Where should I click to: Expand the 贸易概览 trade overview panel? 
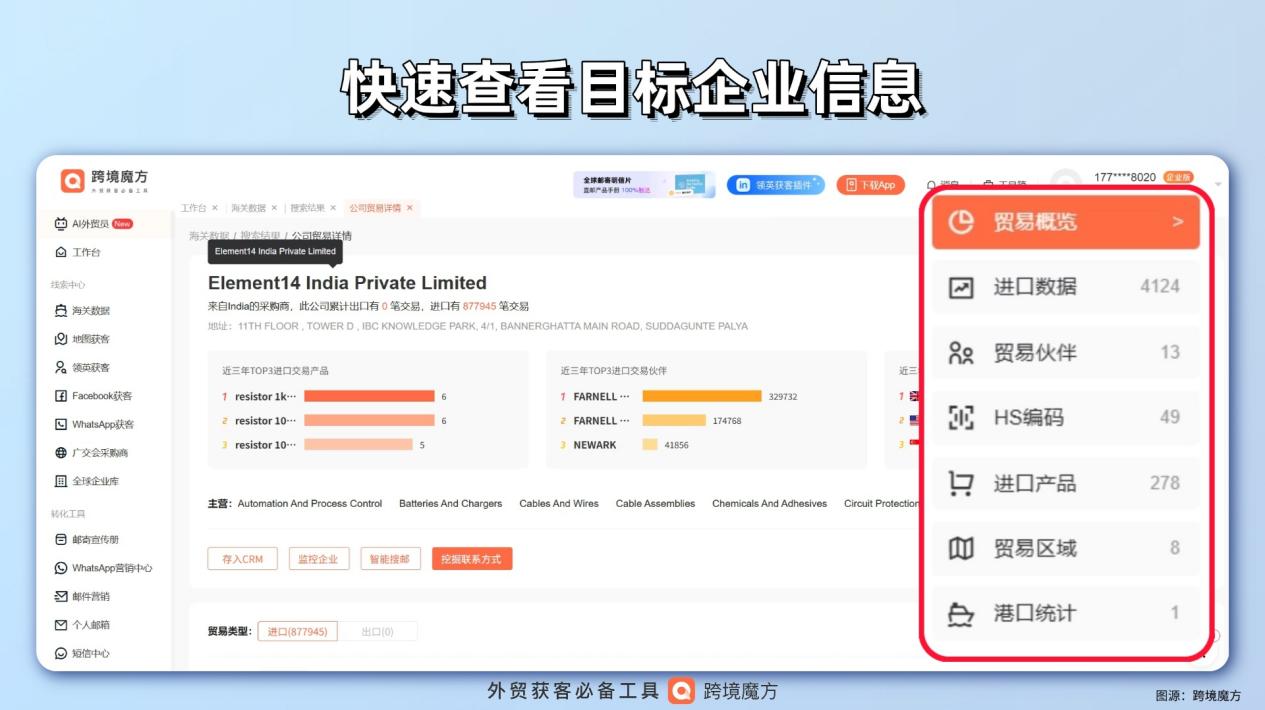coord(1065,222)
